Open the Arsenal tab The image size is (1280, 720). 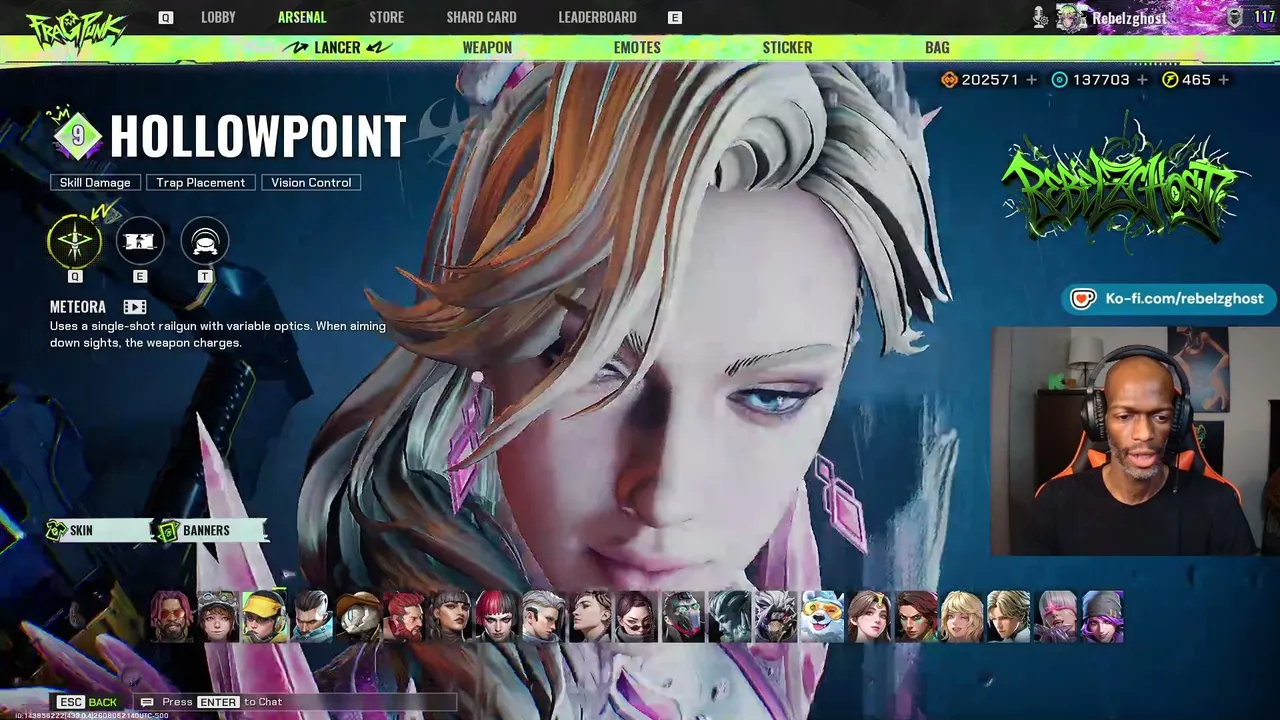(x=302, y=17)
